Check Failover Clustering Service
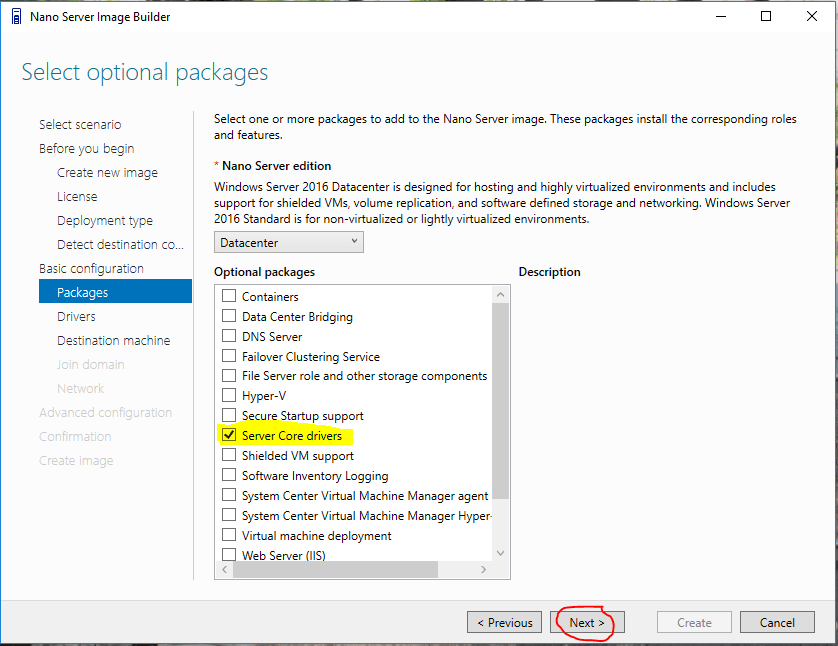 point(229,356)
